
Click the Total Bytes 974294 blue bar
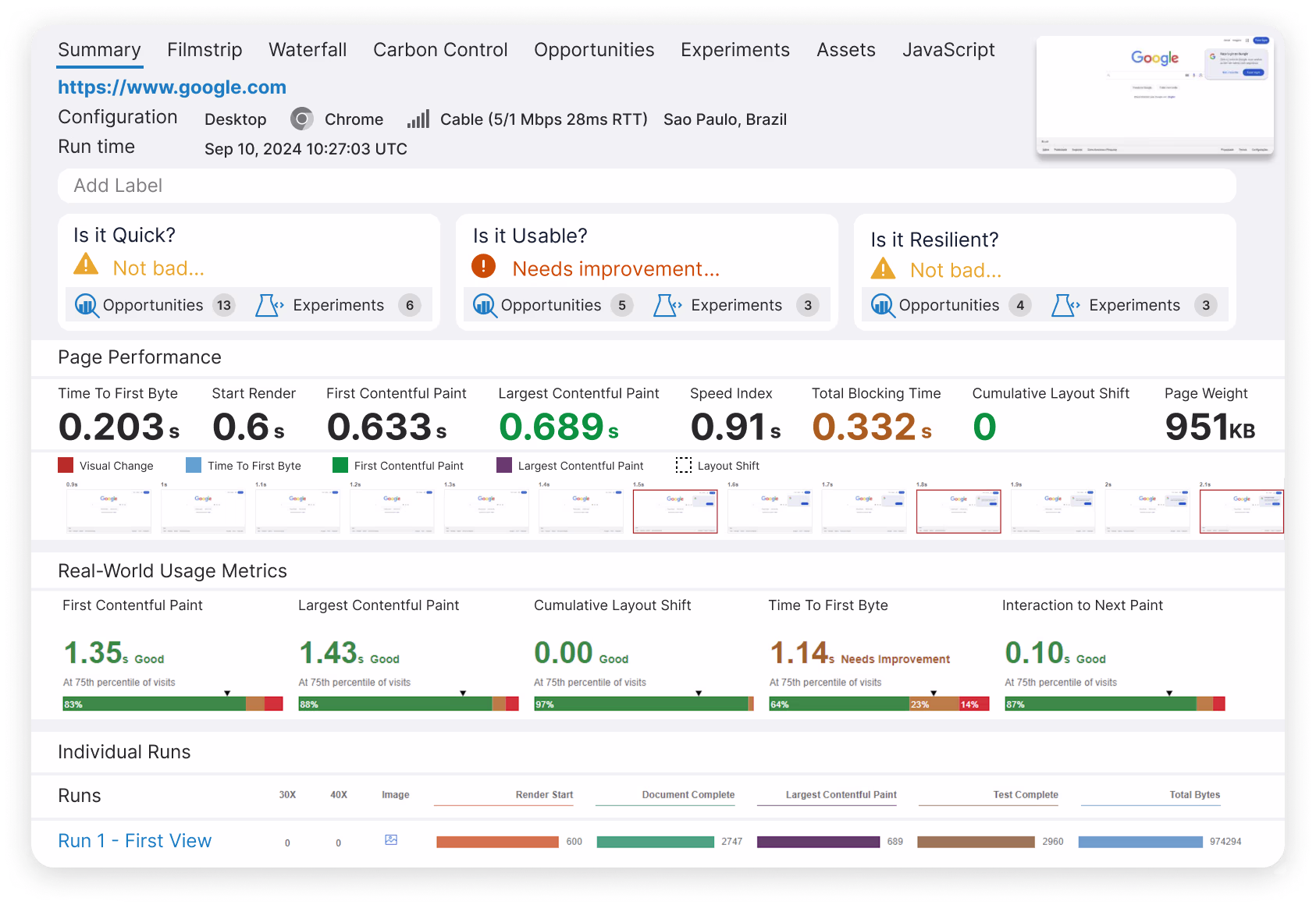1140,842
